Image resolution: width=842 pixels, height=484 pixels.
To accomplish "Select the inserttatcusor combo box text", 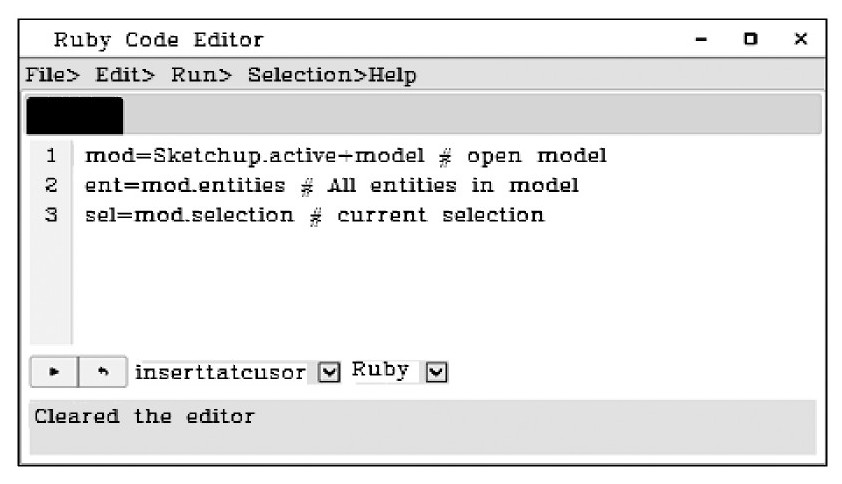I will tap(220, 372).
